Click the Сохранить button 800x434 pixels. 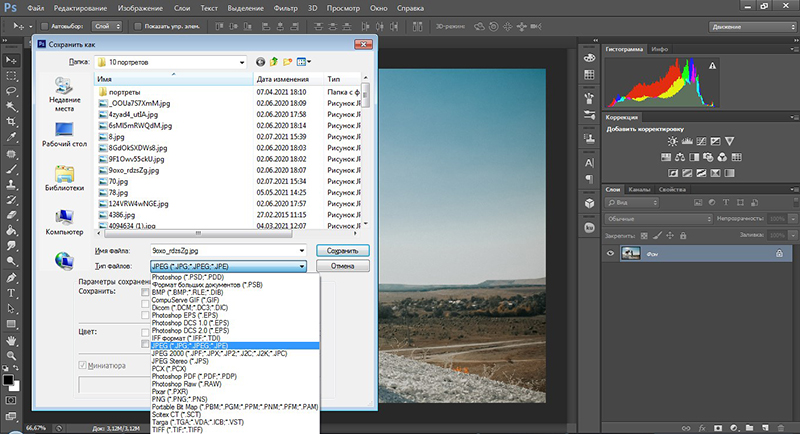pos(342,250)
